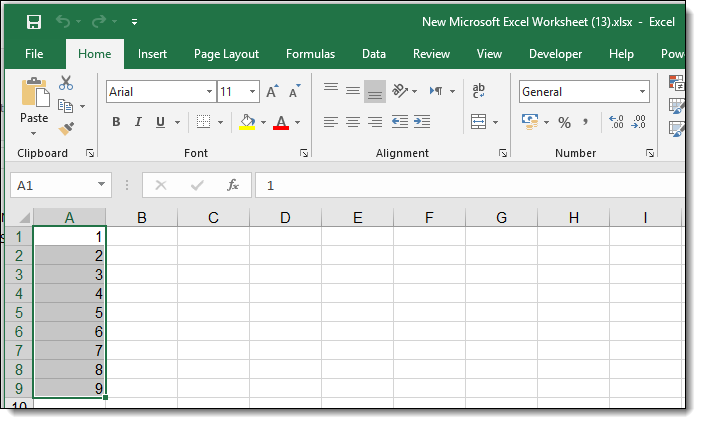
Task: Toggle Italic formatting
Action: click(x=138, y=122)
